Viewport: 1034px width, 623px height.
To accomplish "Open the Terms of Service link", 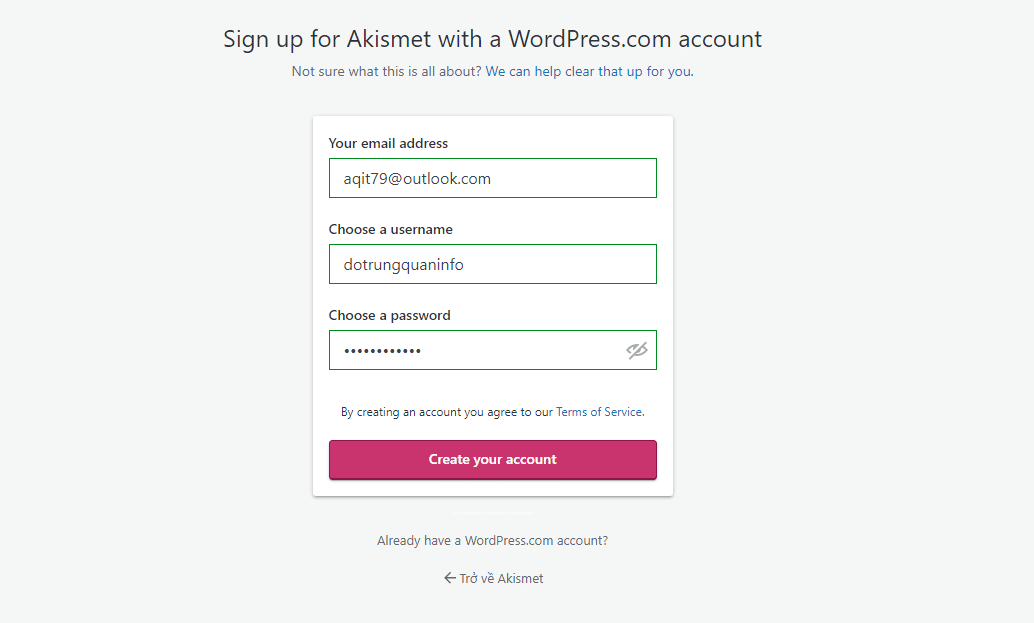I will tap(599, 412).
